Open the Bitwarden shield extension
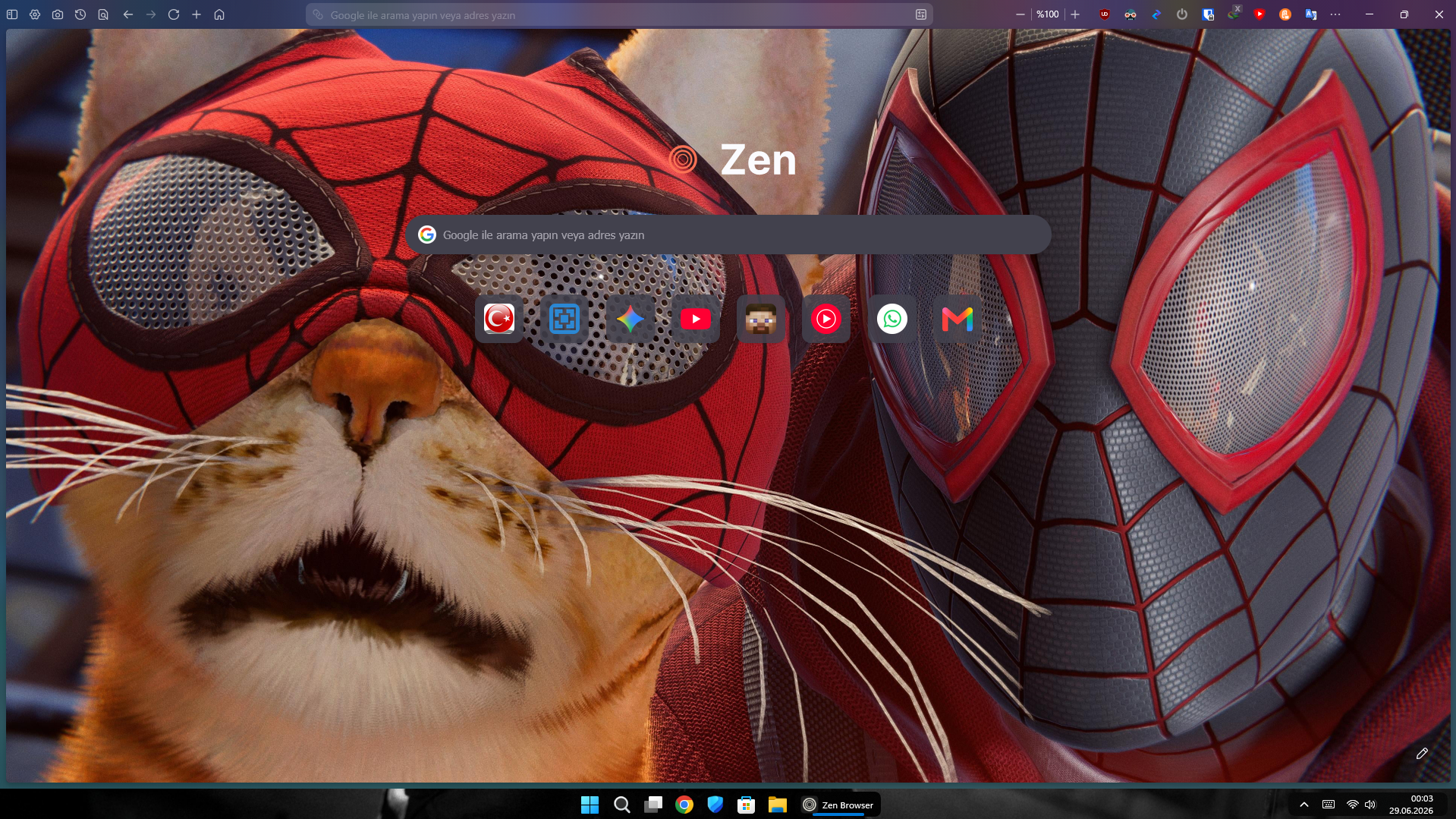This screenshot has height=819, width=1456. (x=1208, y=14)
